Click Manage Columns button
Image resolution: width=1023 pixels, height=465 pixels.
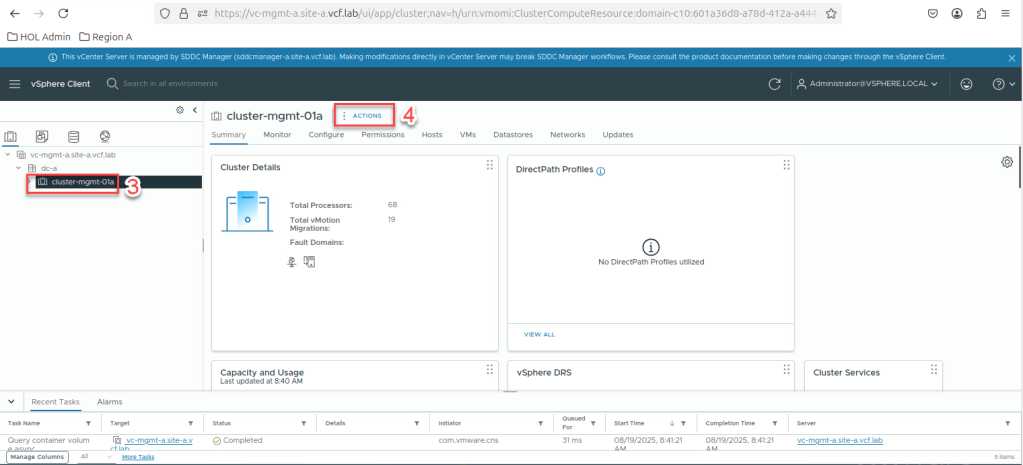[36, 457]
